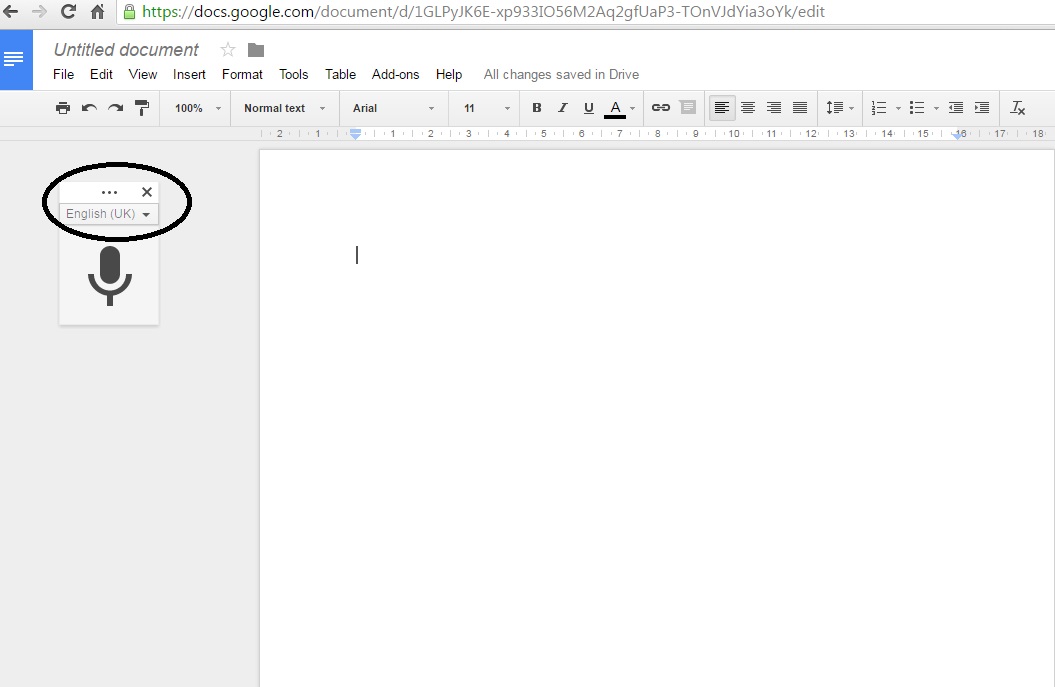Click the All changes saved in Drive status
The image size is (1055, 687).
[561, 74]
